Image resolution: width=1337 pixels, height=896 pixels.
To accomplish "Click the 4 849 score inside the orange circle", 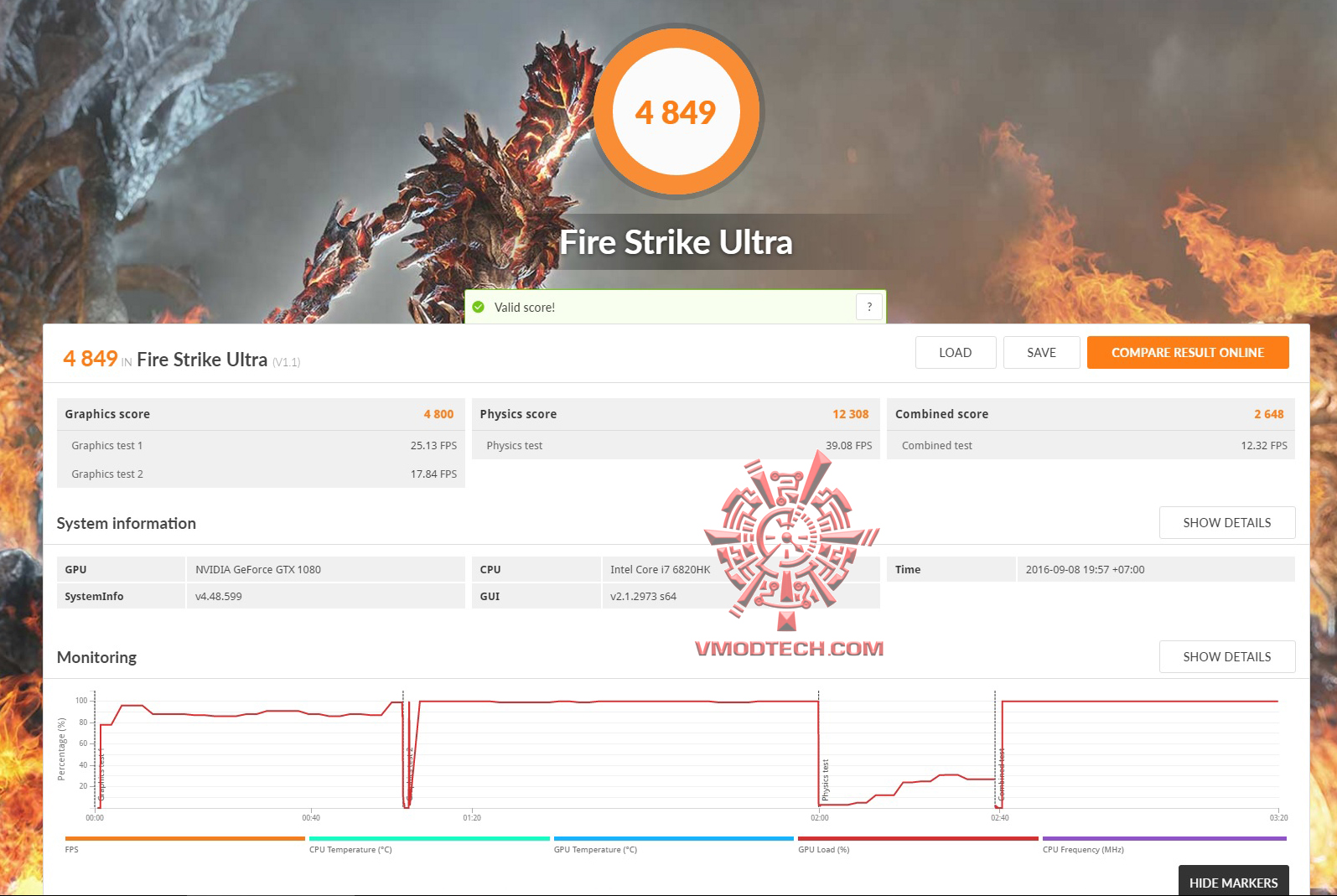I will (676, 112).
